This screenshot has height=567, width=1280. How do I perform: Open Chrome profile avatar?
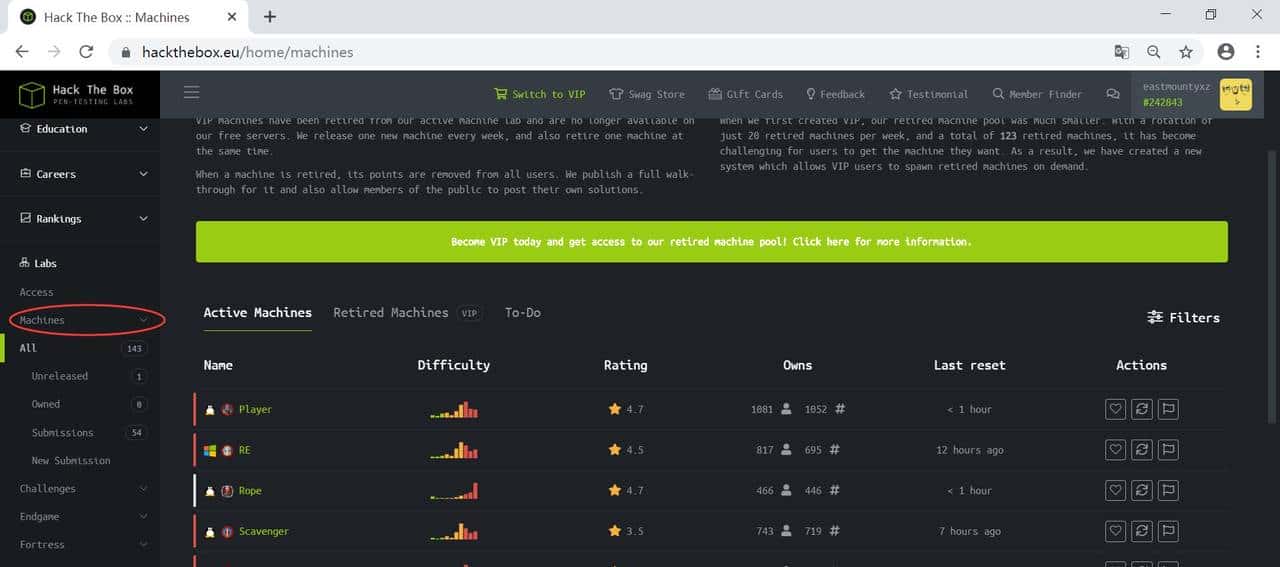[1226, 52]
